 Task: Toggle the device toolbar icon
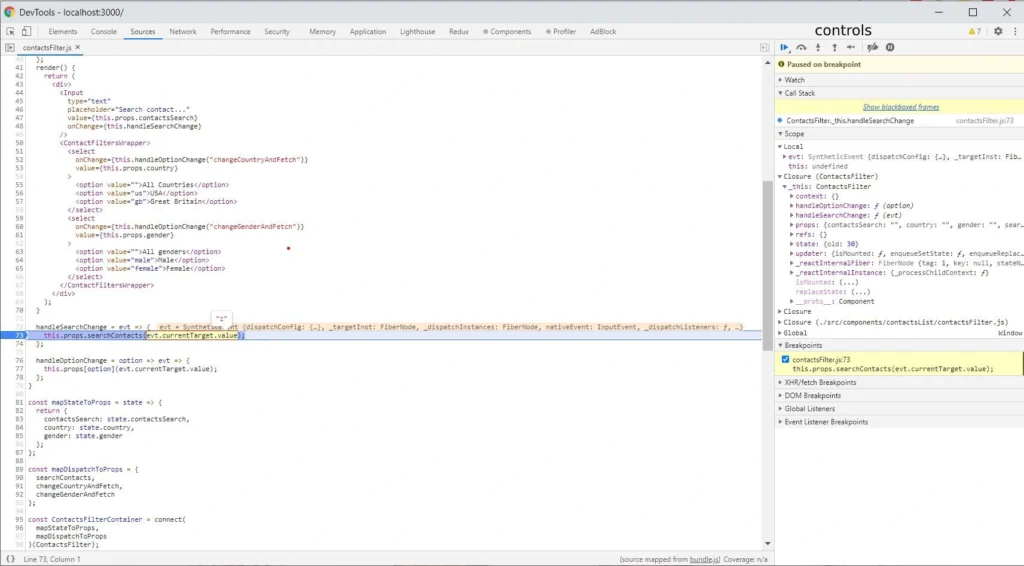[26, 31]
